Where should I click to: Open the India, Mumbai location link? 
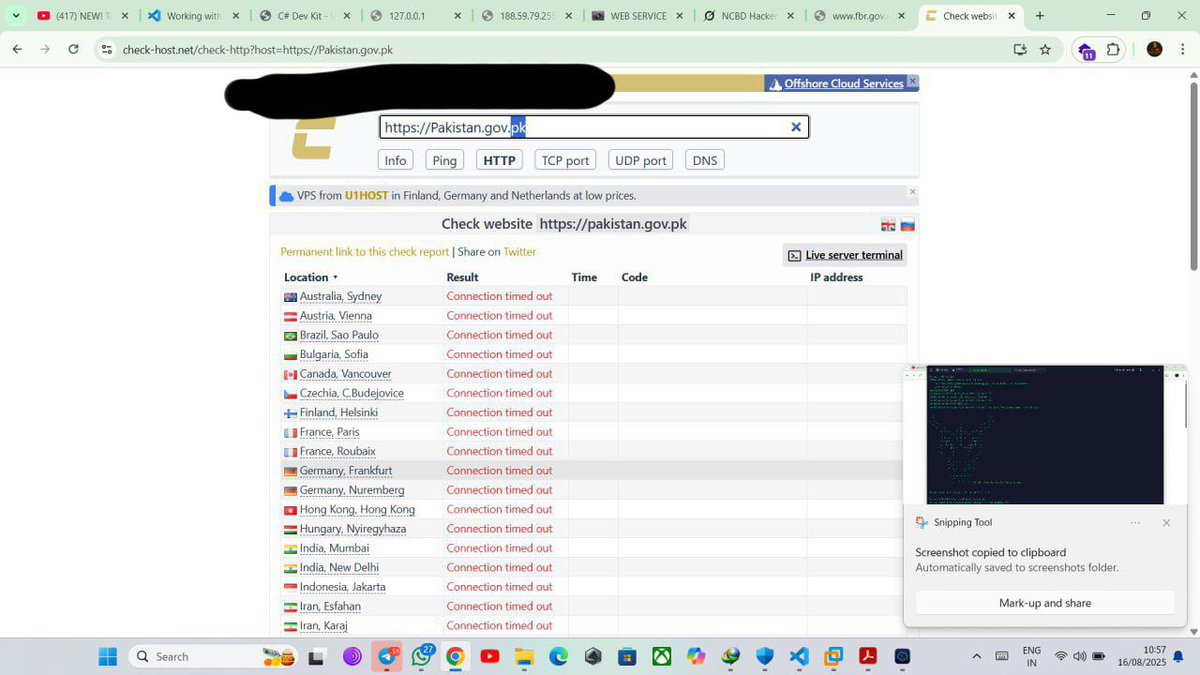[334, 548]
